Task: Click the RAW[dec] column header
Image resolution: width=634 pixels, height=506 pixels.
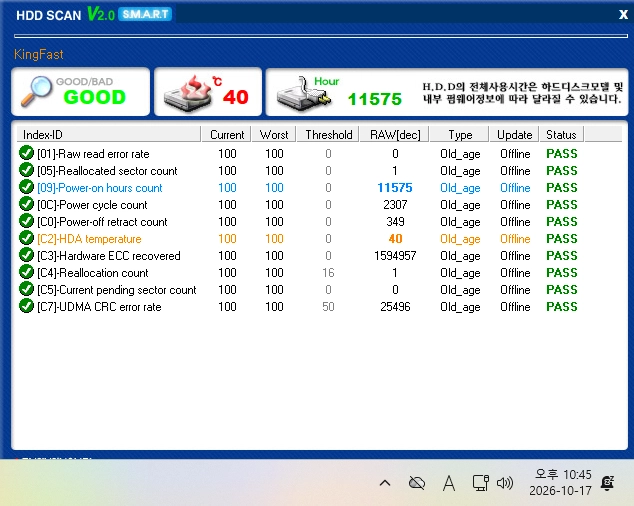Action: coord(395,134)
